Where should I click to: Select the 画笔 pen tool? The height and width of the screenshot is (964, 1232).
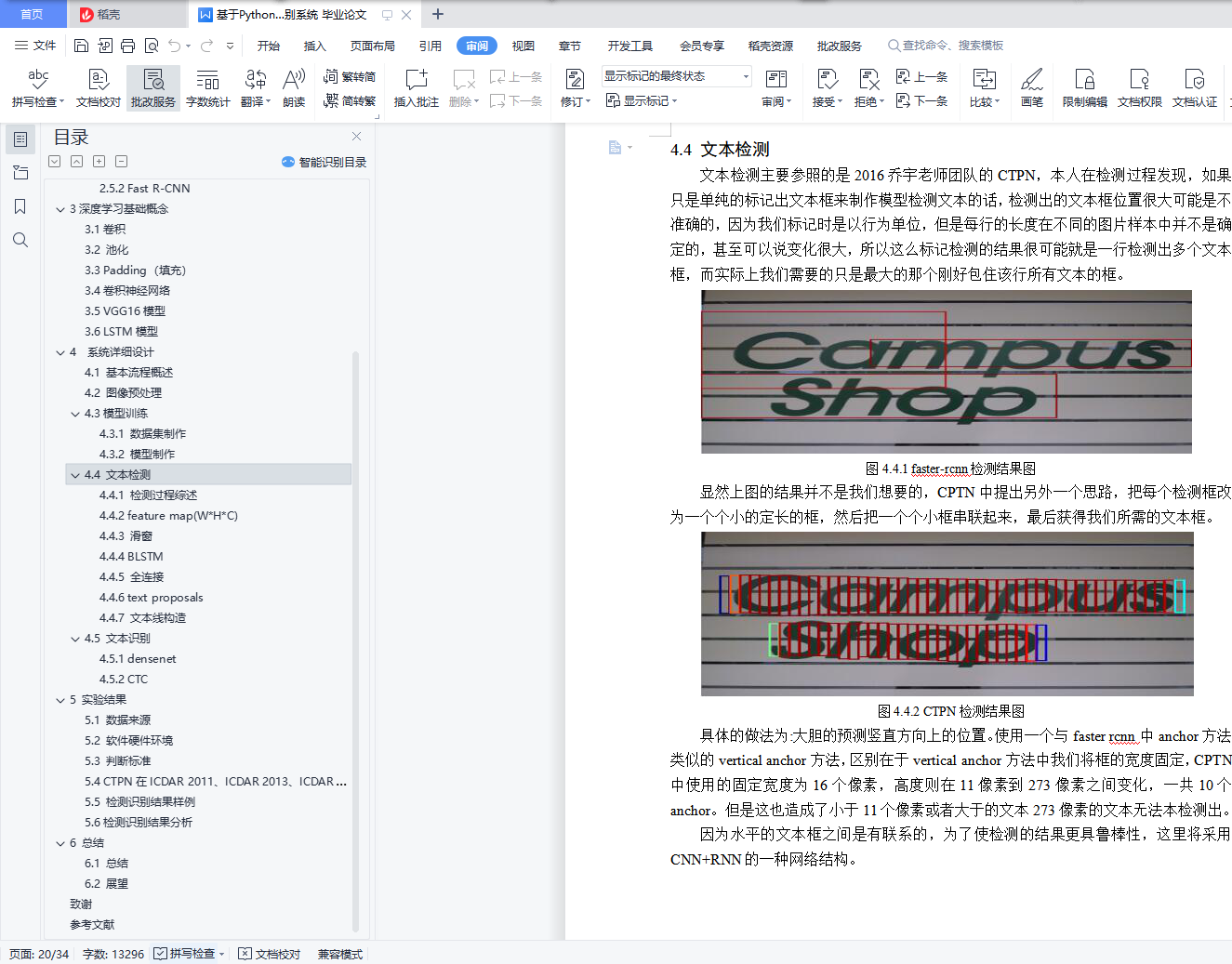pos(1032,88)
